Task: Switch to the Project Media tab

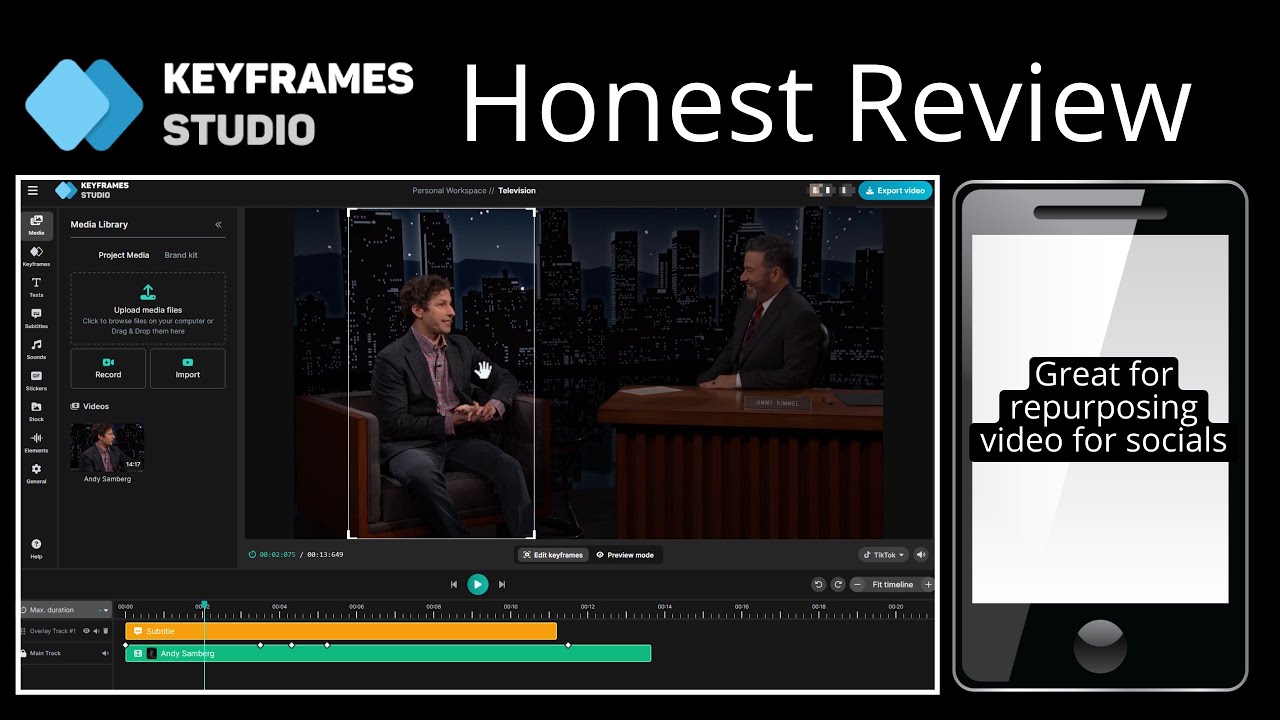Action: 123,255
